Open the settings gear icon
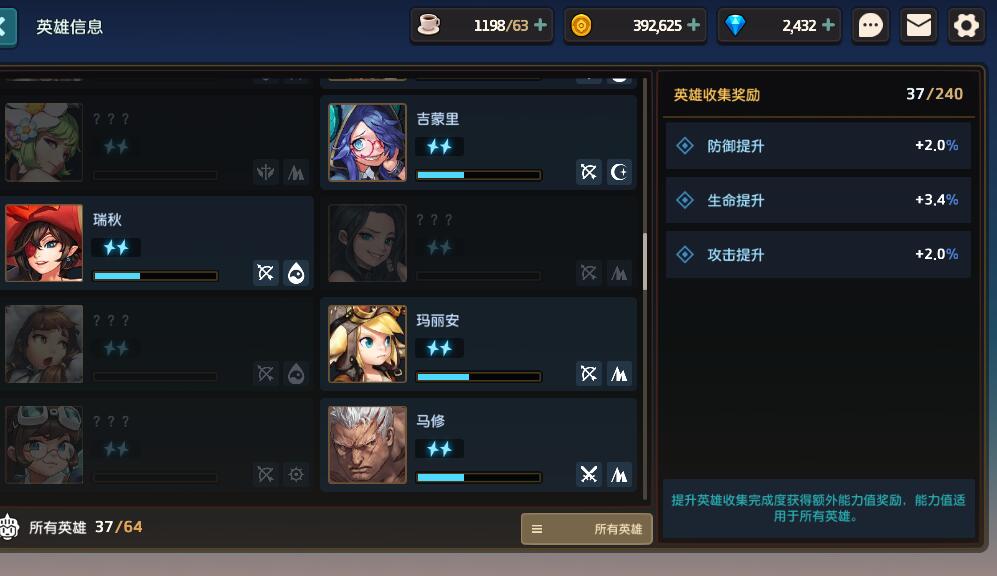This screenshot has width=997, height=576. click(x=966, y=26)
